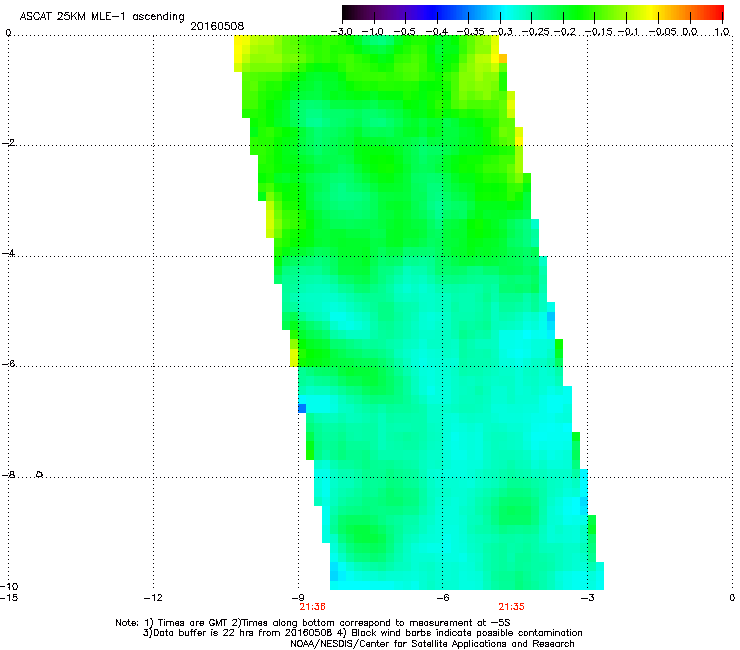Click the x-axis label -6

pos(443,598)
